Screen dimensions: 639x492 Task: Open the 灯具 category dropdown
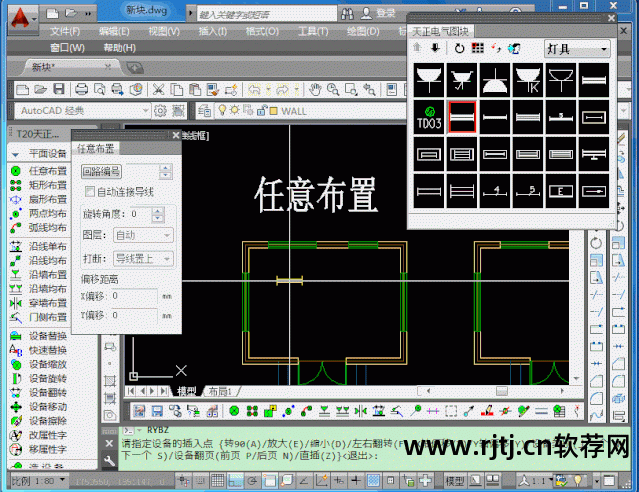click(x=577, y=49)
